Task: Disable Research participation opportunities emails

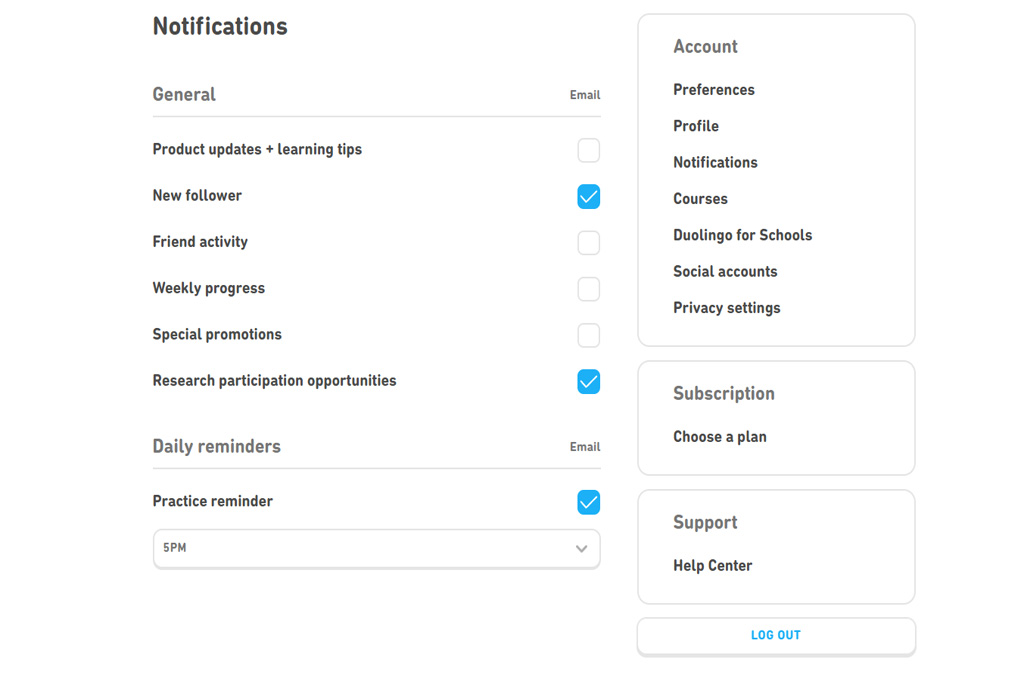Action: (x=589, y=382)
